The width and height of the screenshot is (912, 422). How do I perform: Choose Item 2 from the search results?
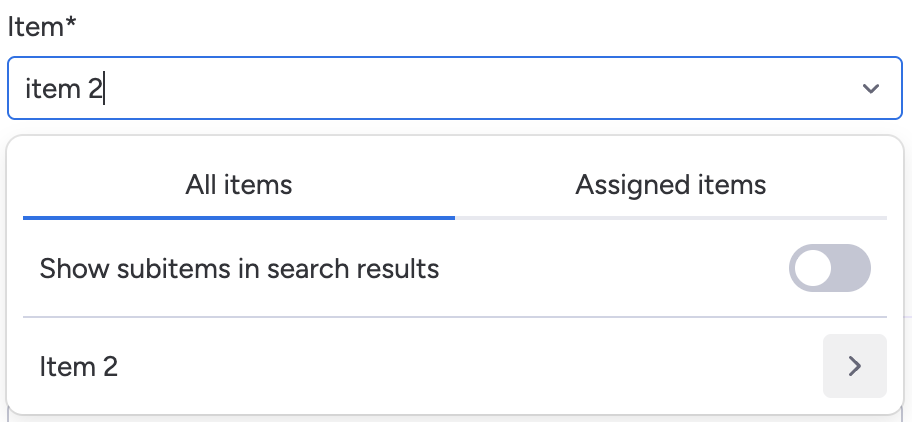(x=79, y=367)
